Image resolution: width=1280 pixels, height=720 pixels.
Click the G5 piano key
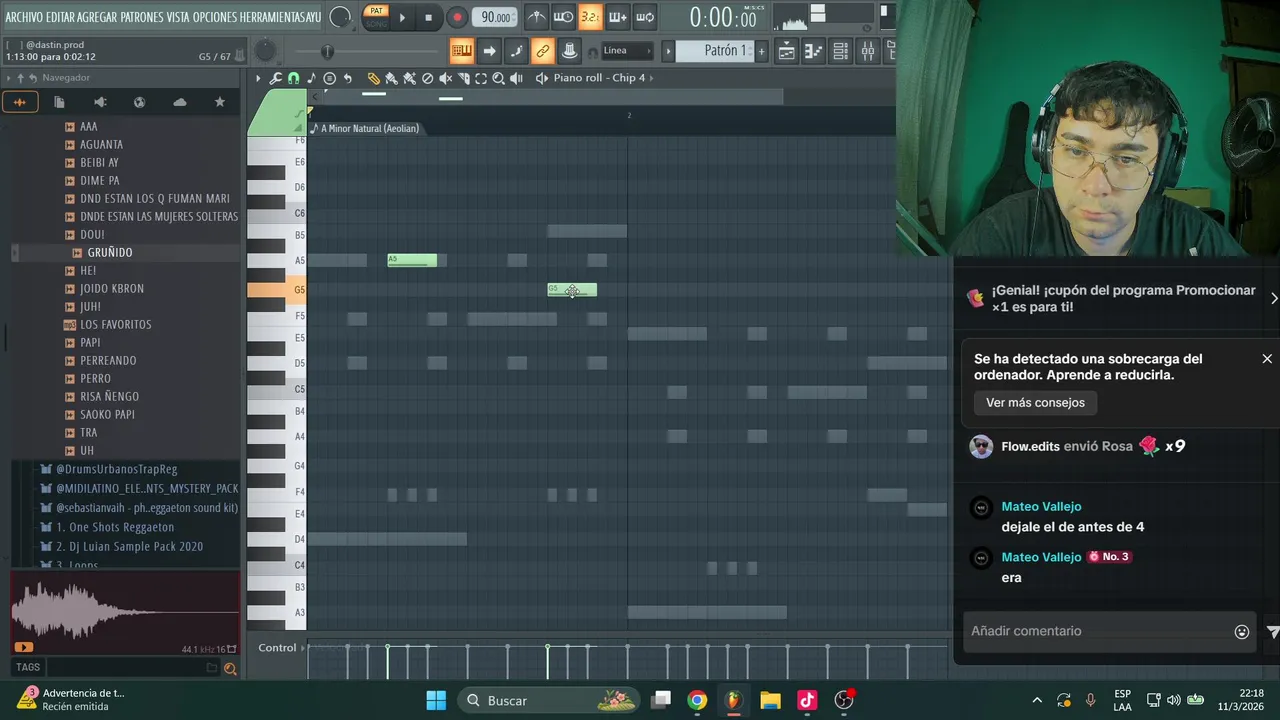click(276, 290)
